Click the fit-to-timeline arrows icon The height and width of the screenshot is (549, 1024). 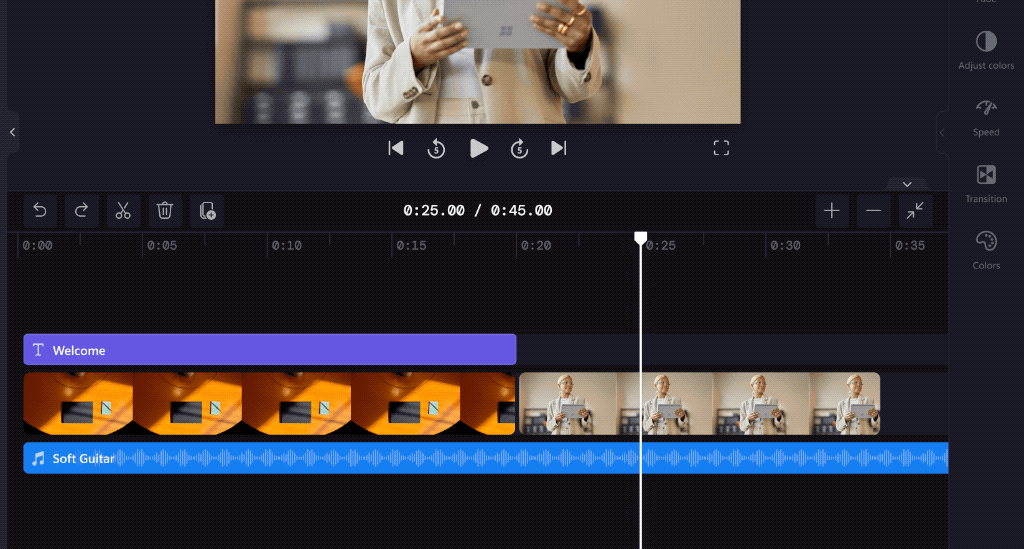(x=915, y=210)
